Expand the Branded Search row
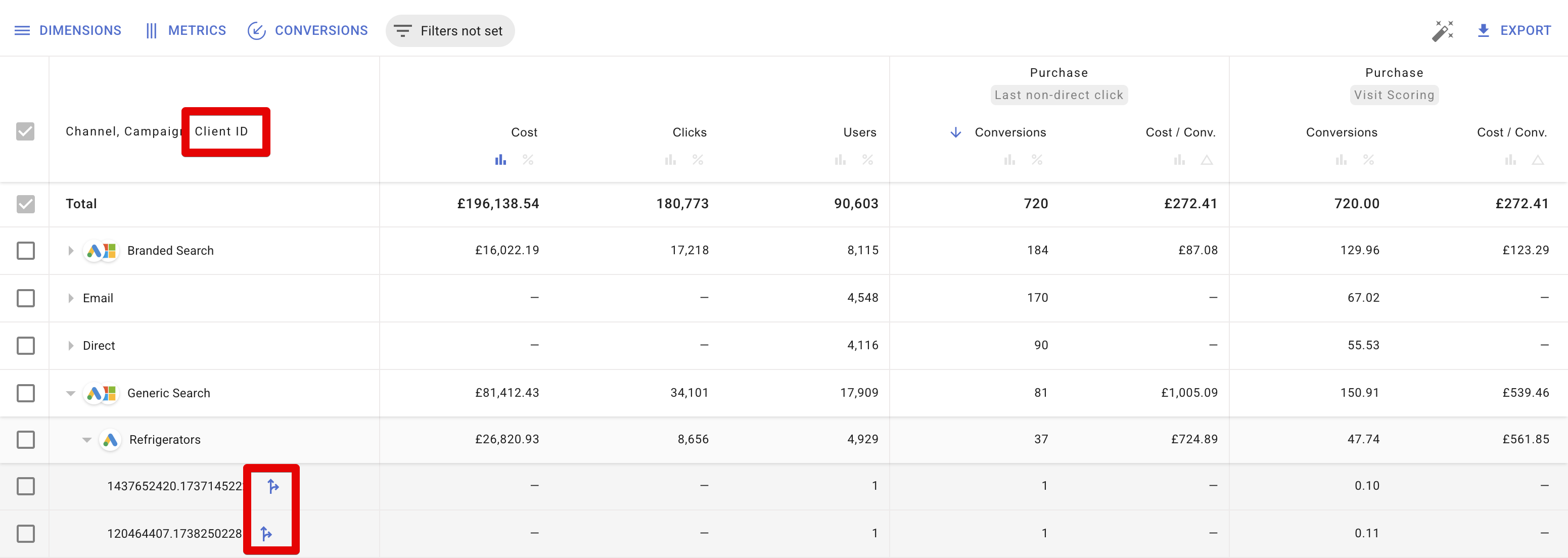The height and width of the screenshot is (558, 1568). (69, 250)
